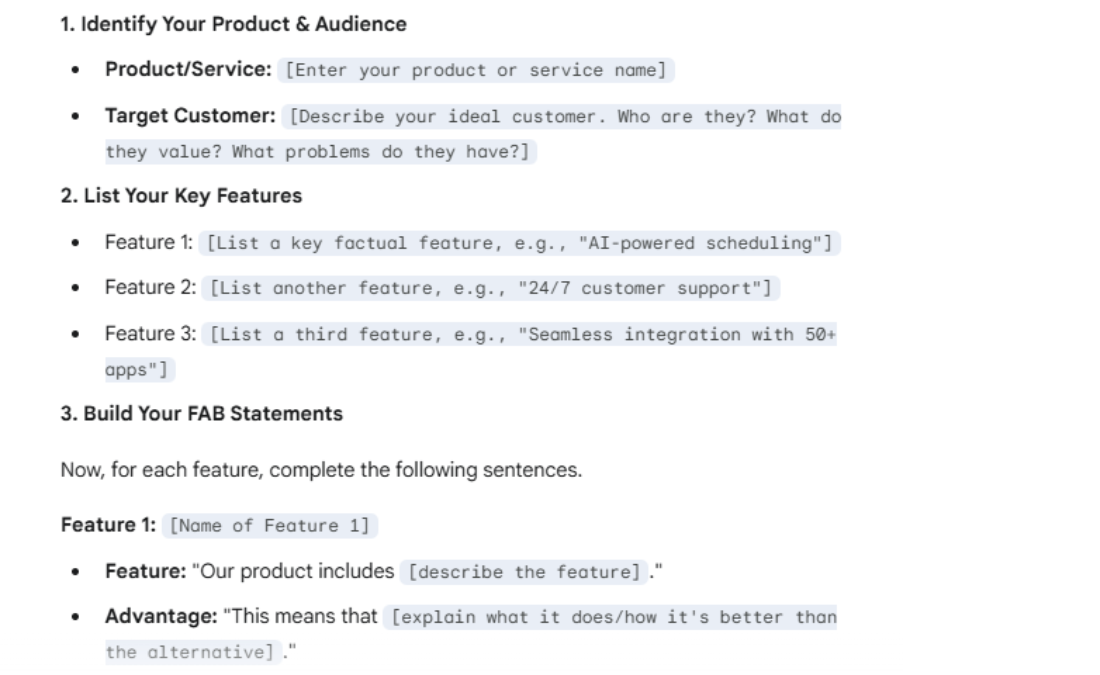Viewport: 1100px width, 675px height.
Task: Click the 'Feature 3:' list label
Action: click(x=148, y=335)
